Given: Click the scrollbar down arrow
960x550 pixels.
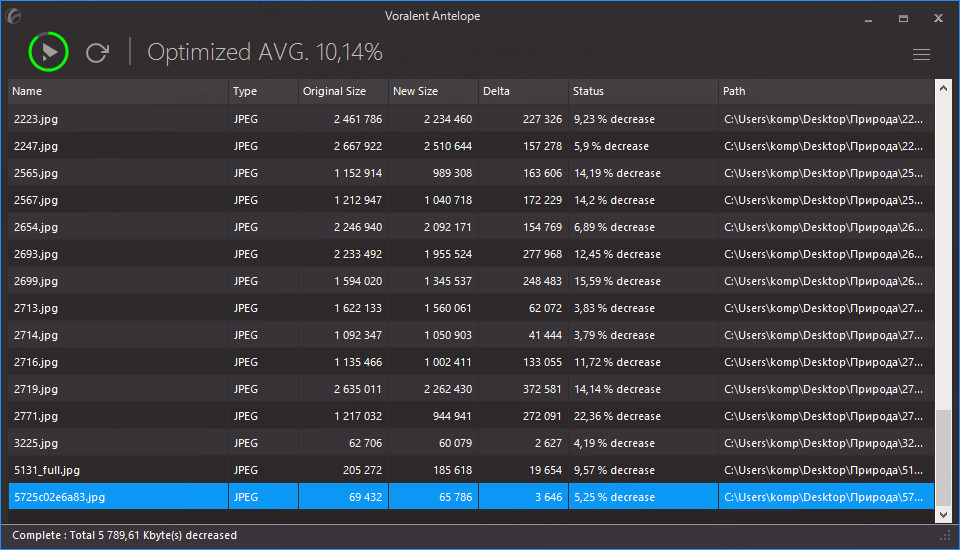Looking at the screenshot, I should tap(943, 514).
